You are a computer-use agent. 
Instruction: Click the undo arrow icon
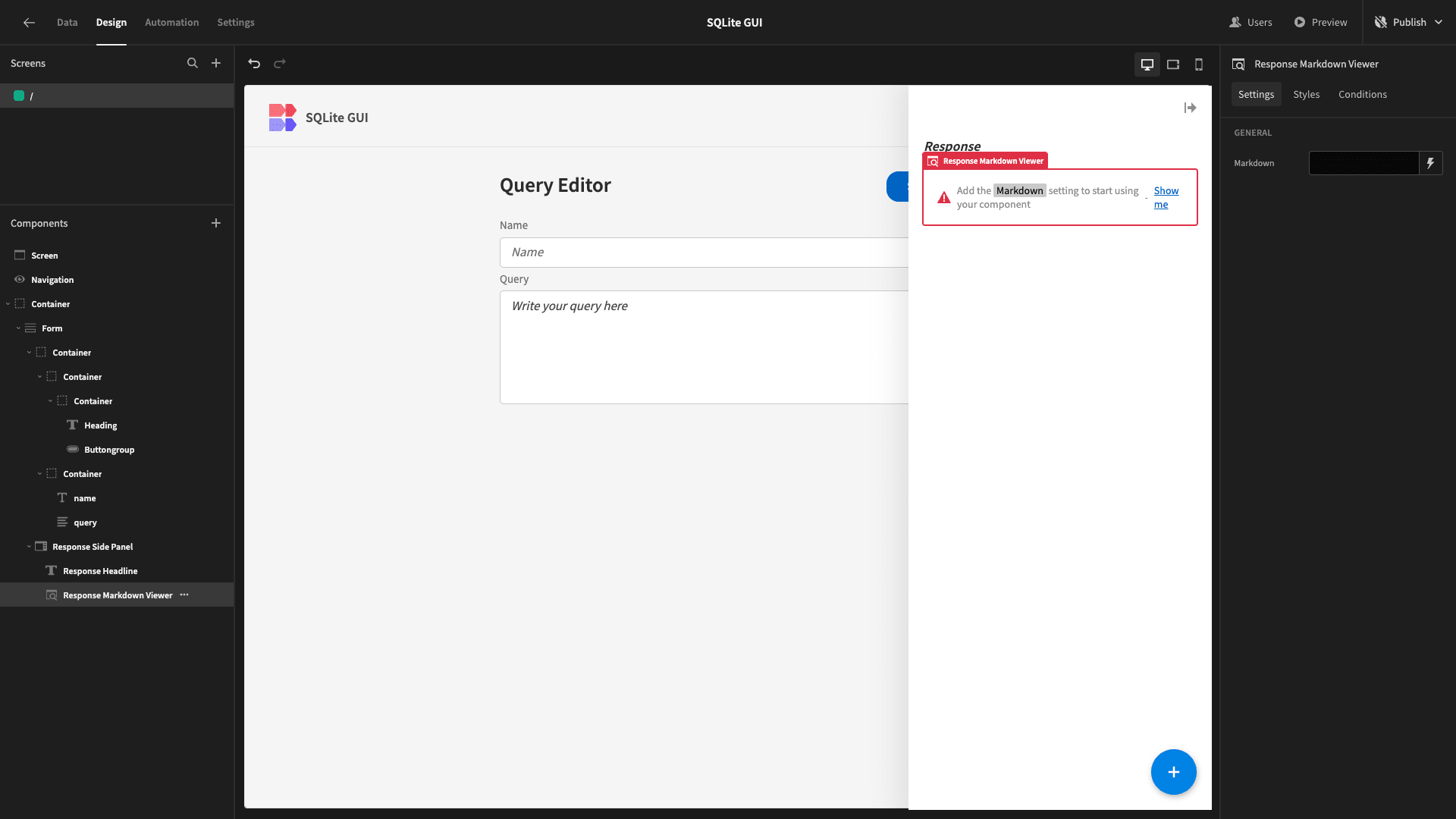[x=254, y=64]
